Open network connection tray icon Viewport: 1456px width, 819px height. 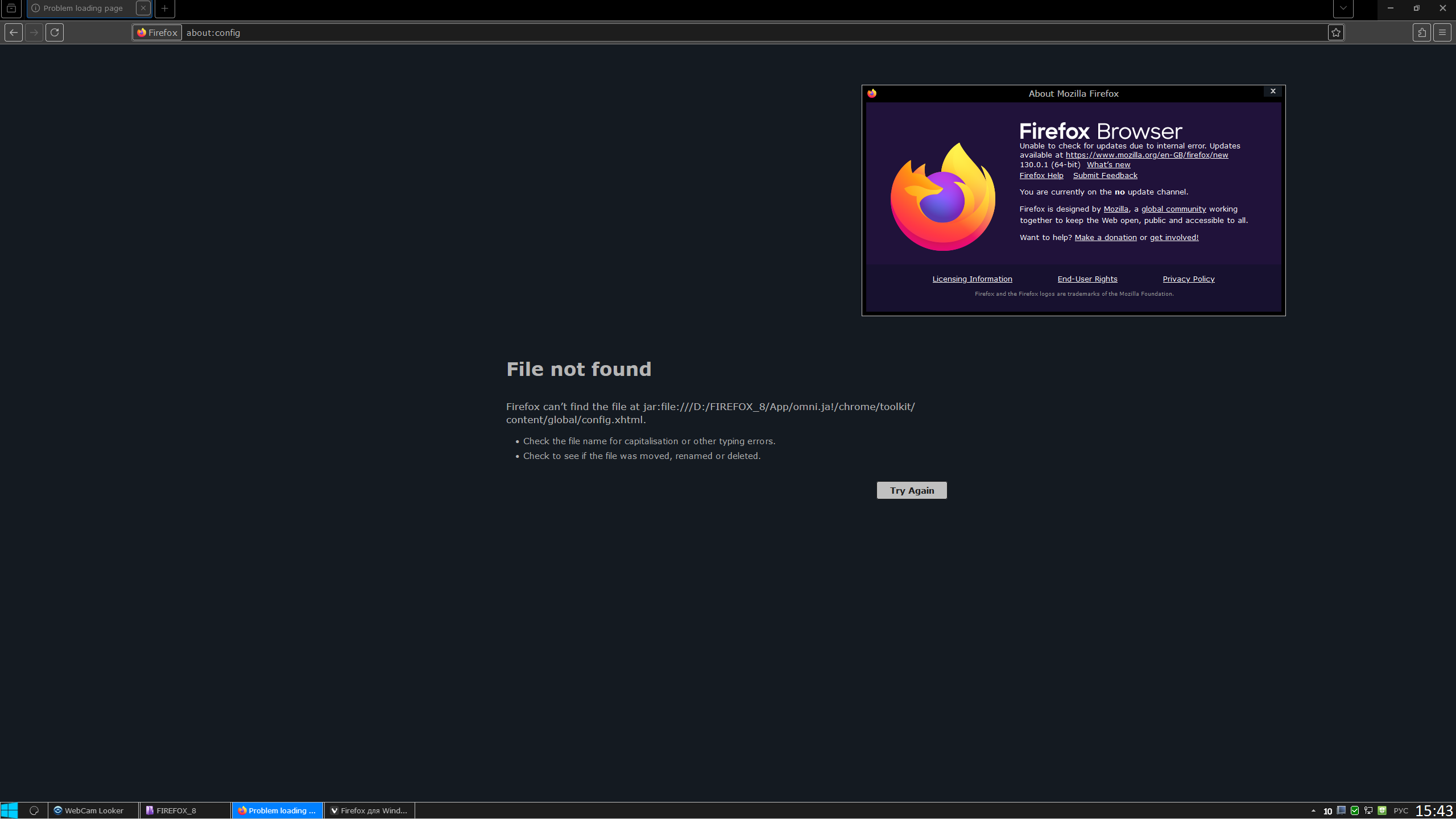click(1368, 810)
